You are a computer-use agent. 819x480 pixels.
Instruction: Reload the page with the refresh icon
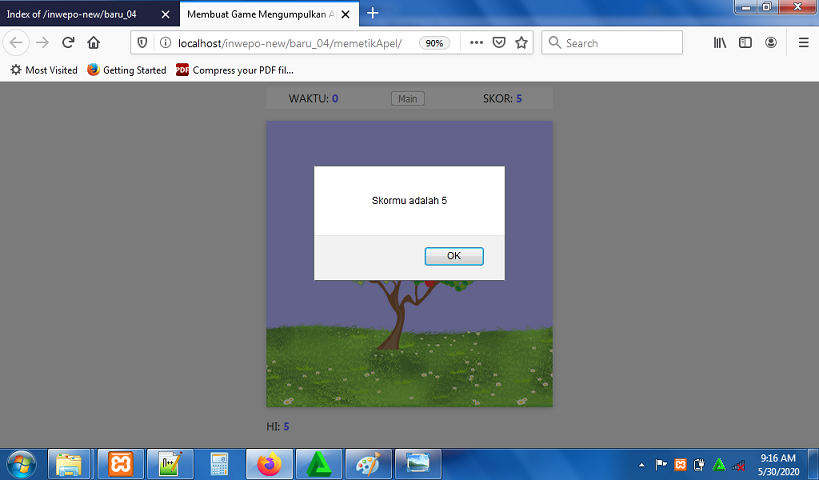click(68, 43)
